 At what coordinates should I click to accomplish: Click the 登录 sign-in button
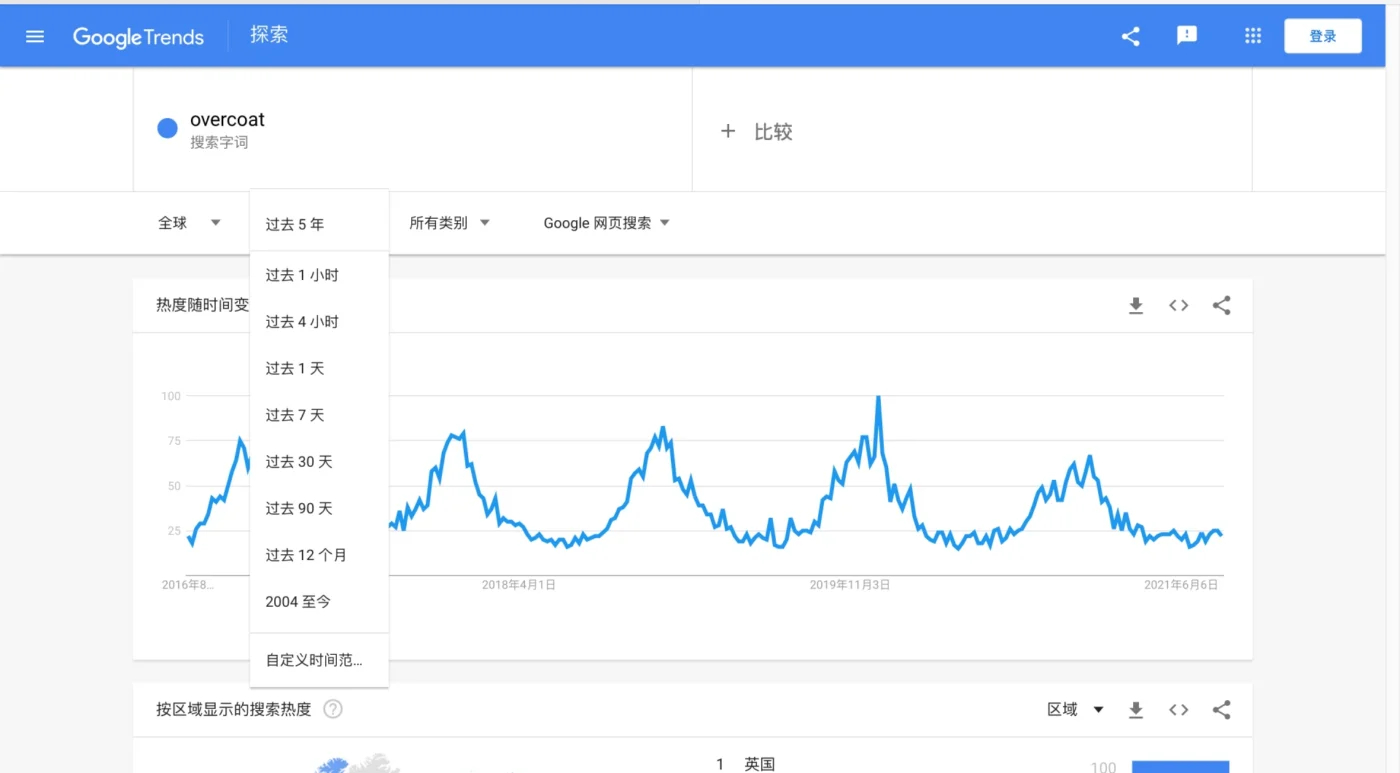pos(1322,36)
